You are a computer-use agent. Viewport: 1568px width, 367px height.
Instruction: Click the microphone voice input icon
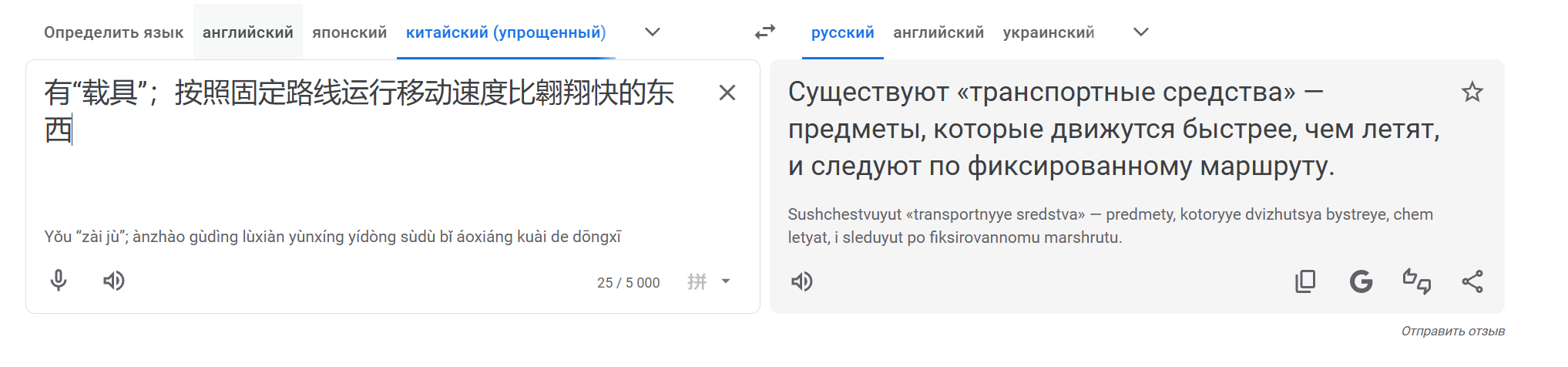click(59, 281)
